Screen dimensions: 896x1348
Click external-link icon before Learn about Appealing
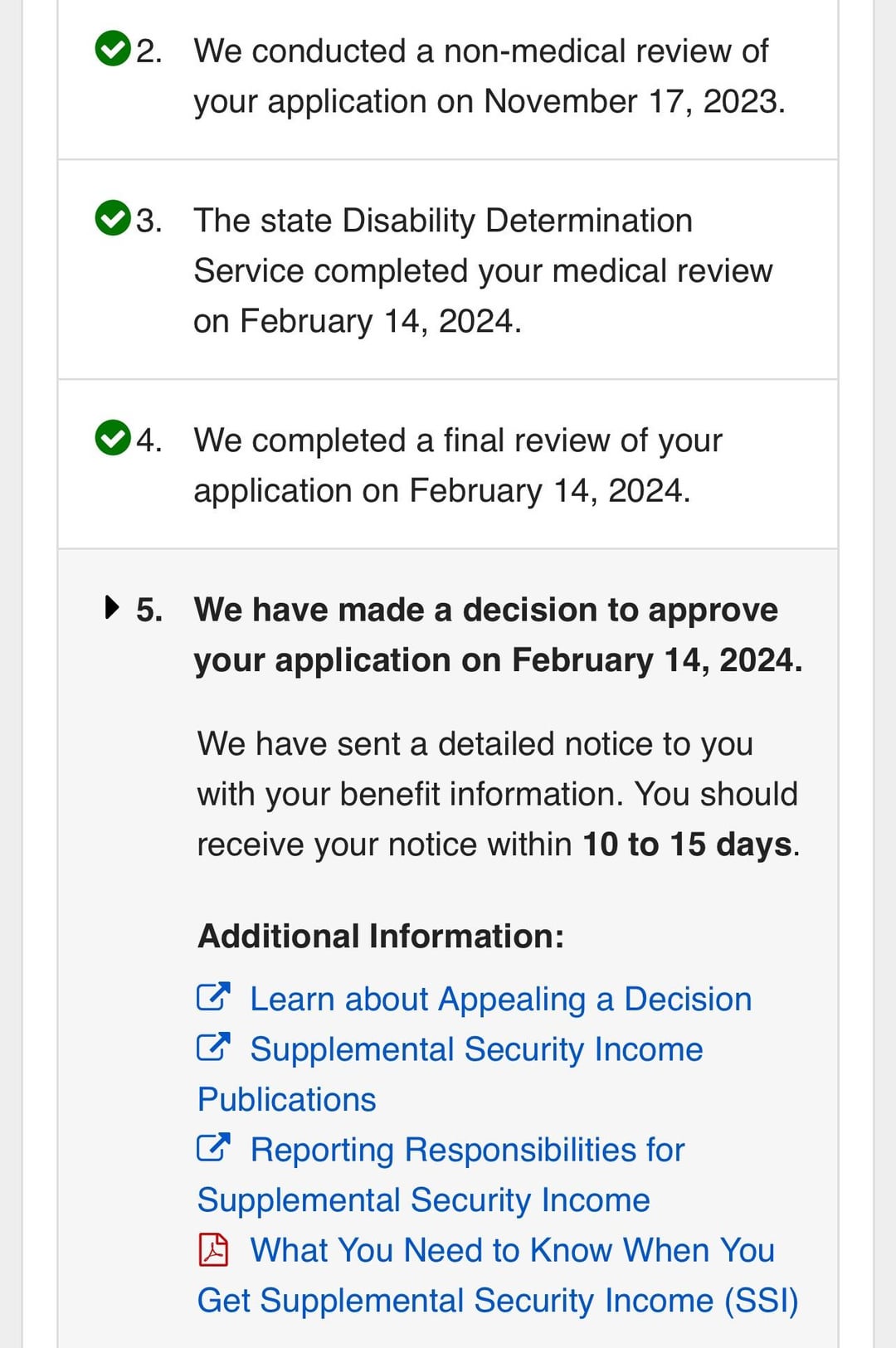213,996
